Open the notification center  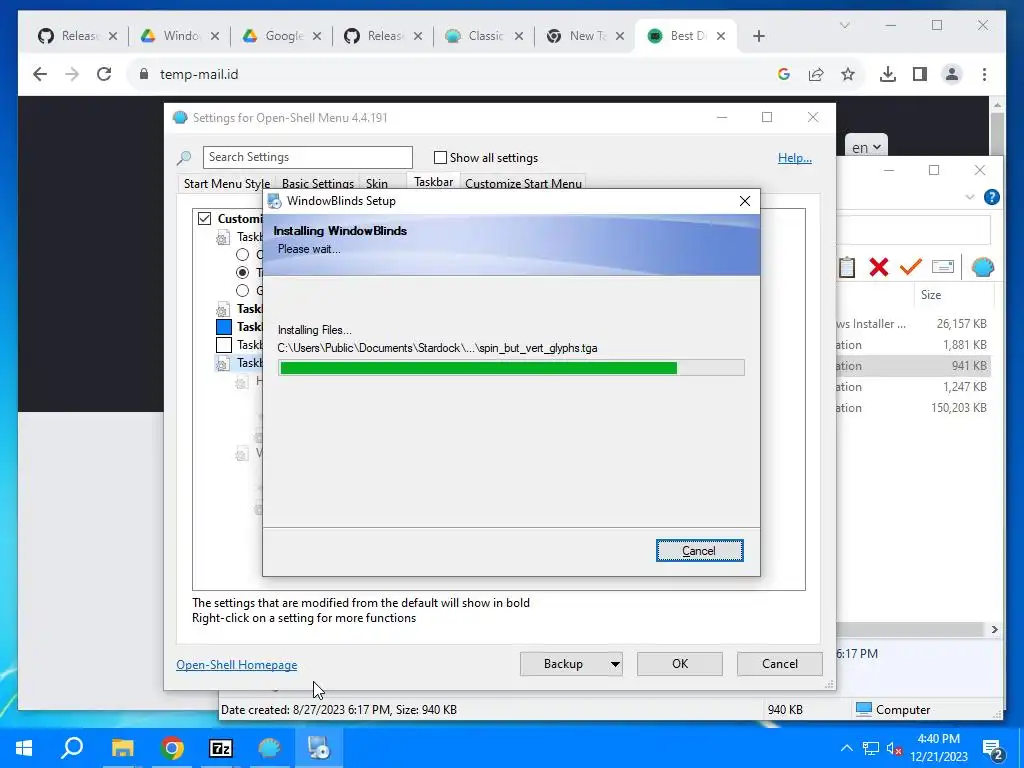click(993, 749)
